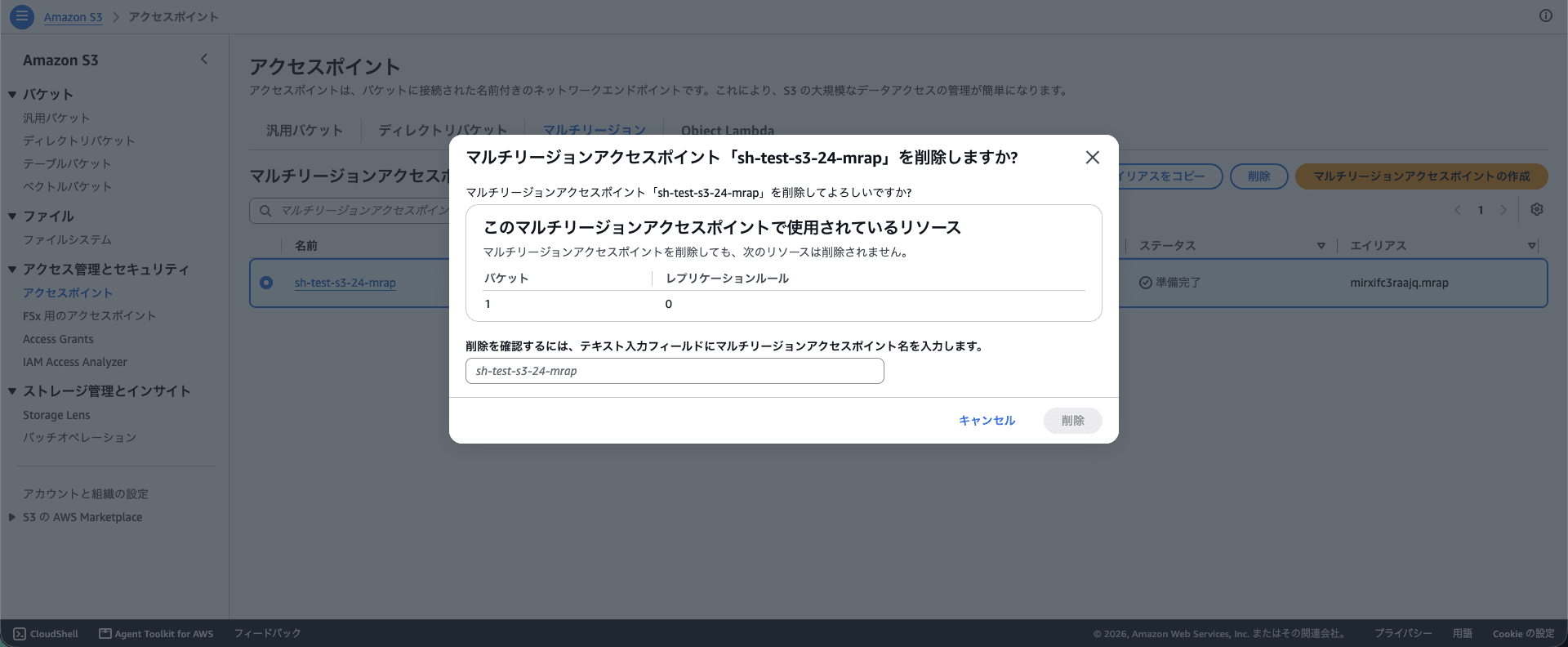Open Agent Toolkit for AWS

coord(156,634)
